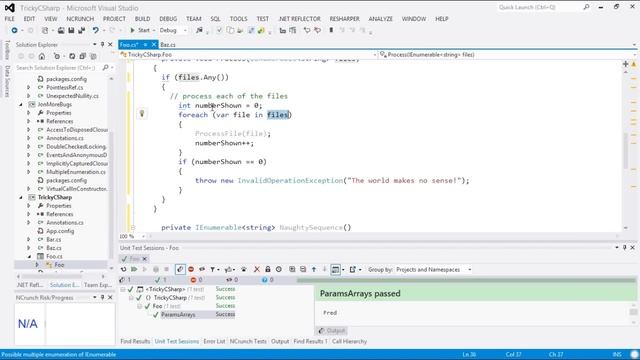Click the lock session icon in test toolbar
The height and width of the screenshot is (360, 640).
point(268,269)
